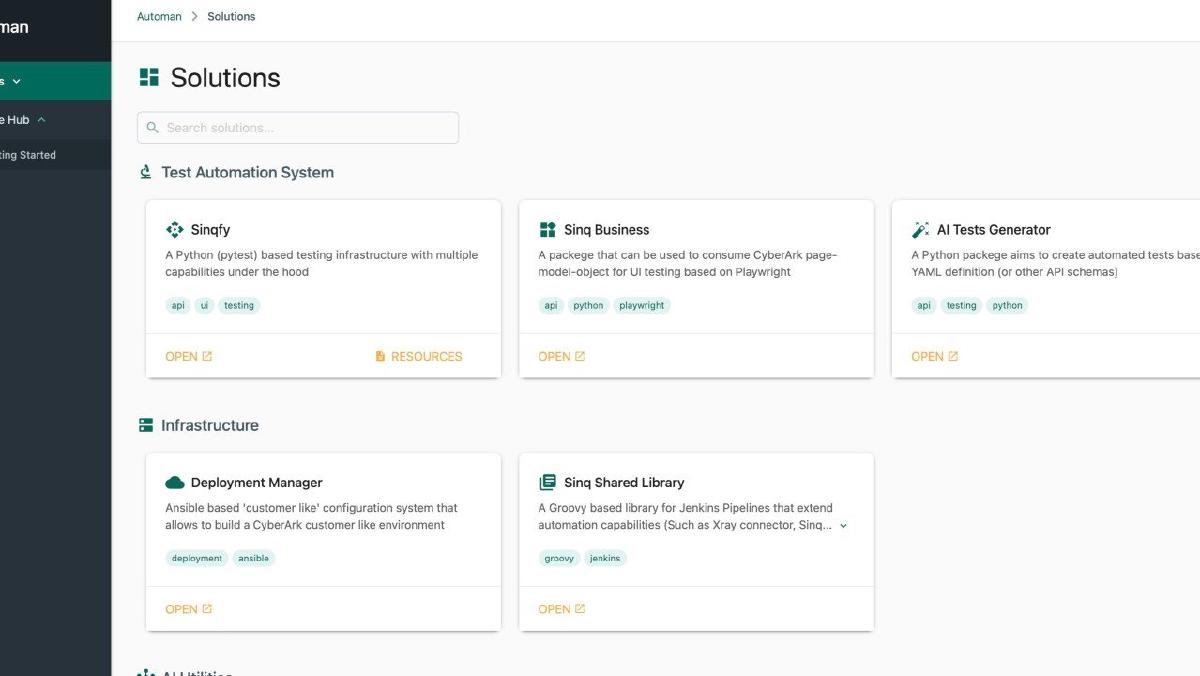Viewport: 1200px width, 676px height.
Task: Click external-link icon on Sinq Business OPEN
Action: [x=580, y=356]
